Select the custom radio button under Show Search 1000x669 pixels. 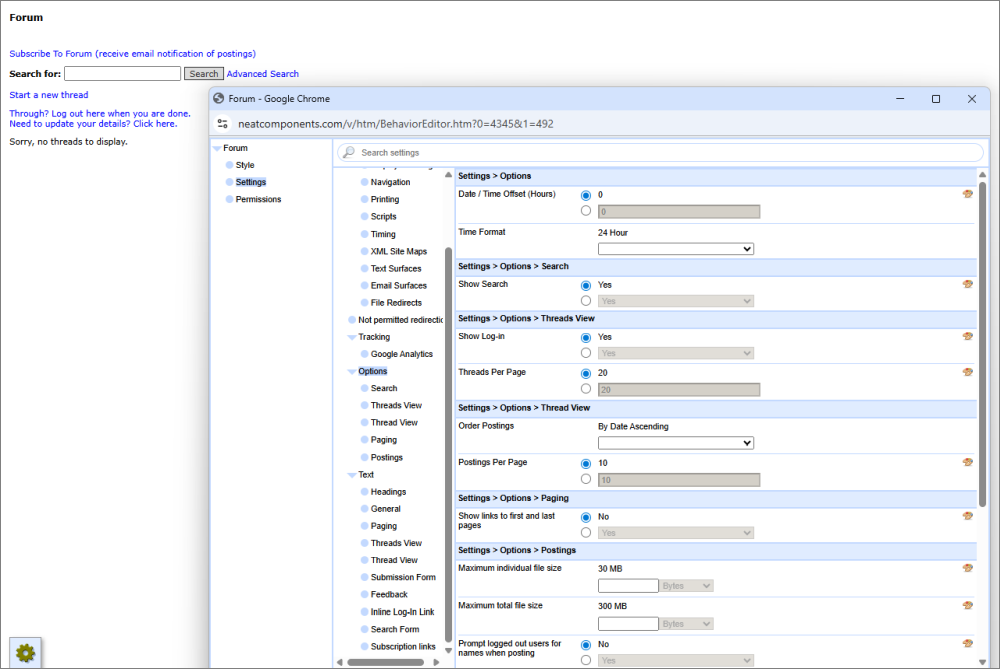pyautogui.click(x=586, y=301)
